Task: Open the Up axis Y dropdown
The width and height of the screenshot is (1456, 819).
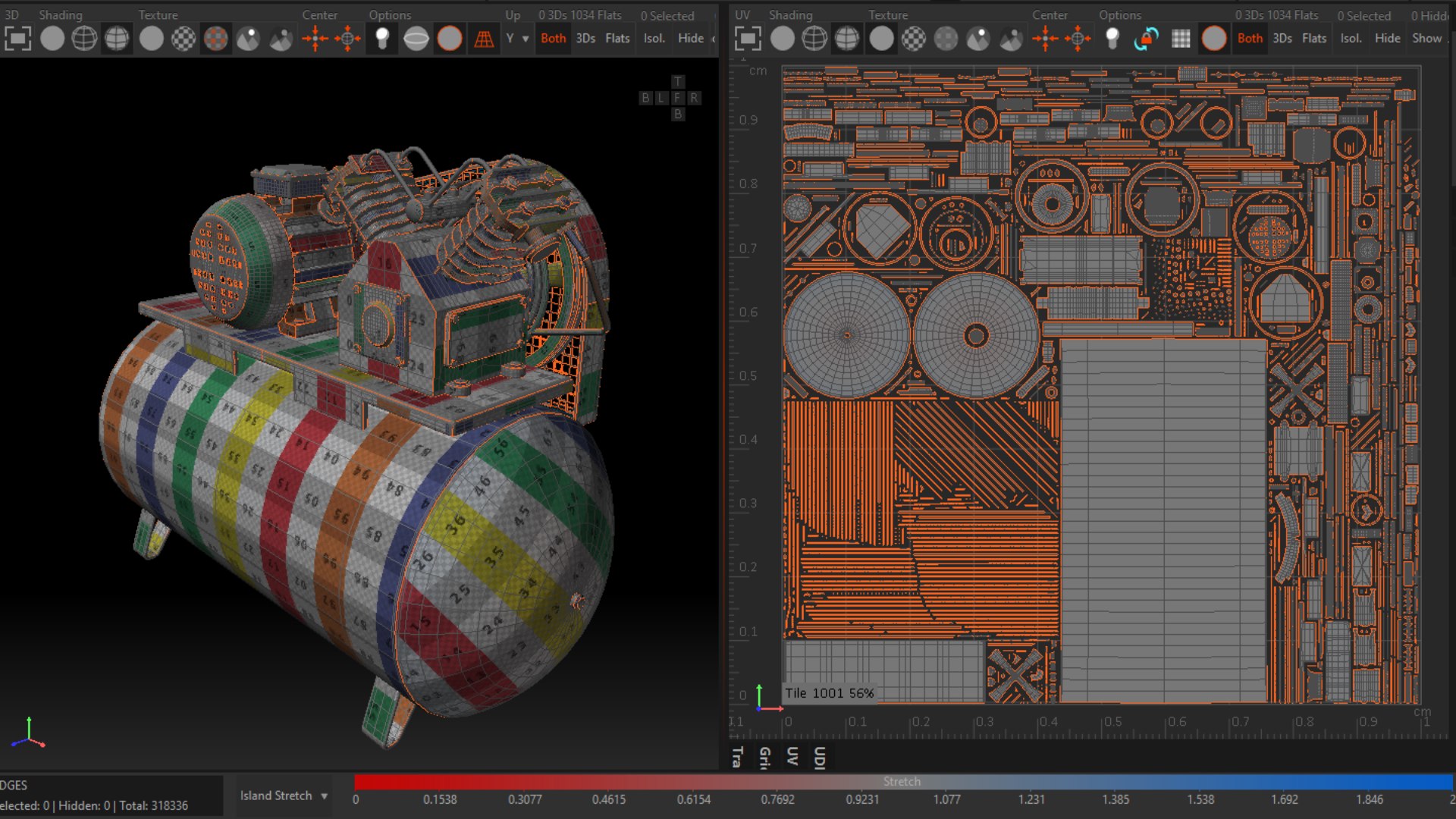Action: [517, 39]
